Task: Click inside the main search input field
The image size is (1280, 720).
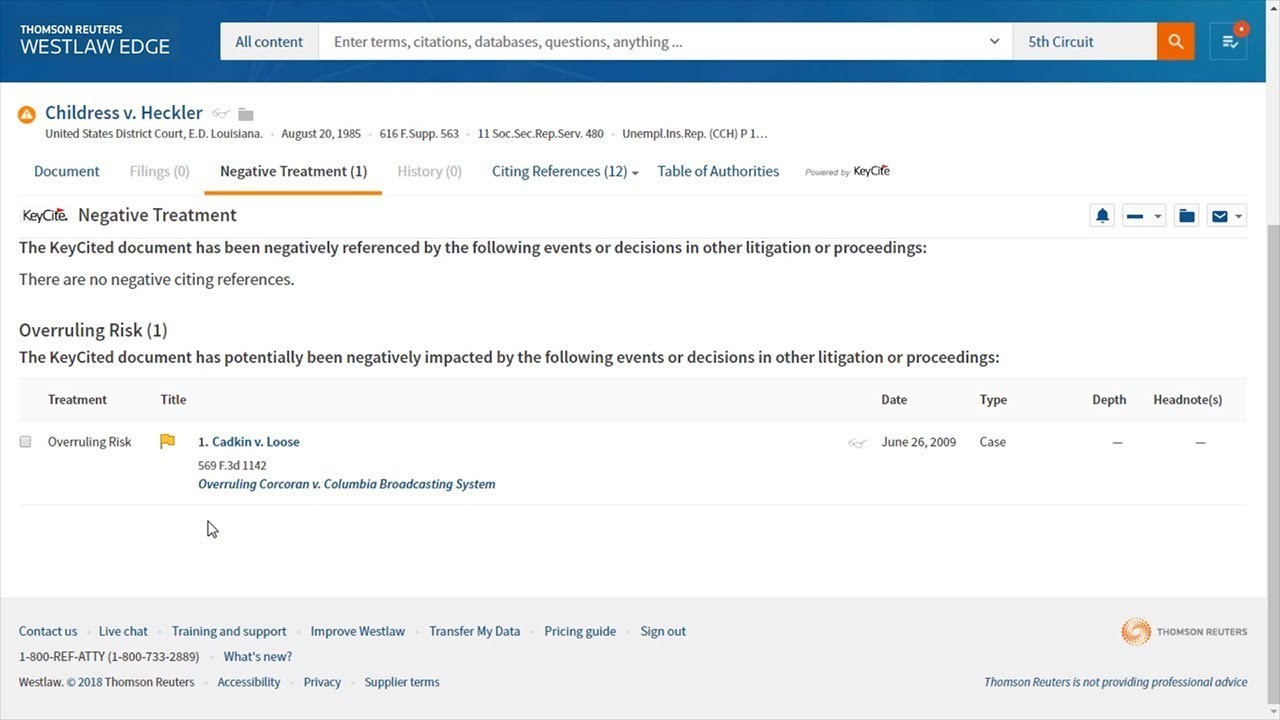Action: 650,42
